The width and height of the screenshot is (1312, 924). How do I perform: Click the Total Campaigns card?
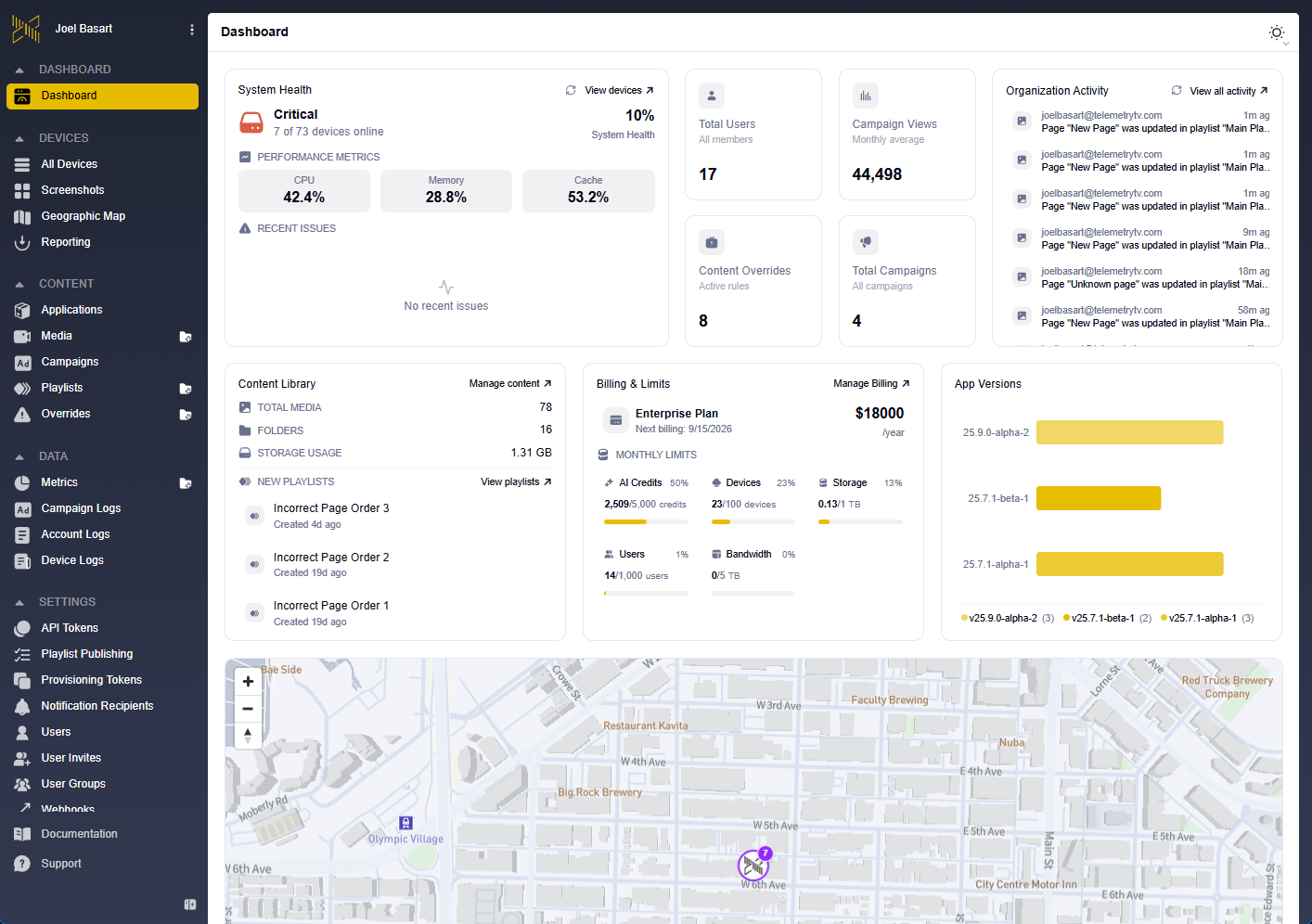point(907,281)
